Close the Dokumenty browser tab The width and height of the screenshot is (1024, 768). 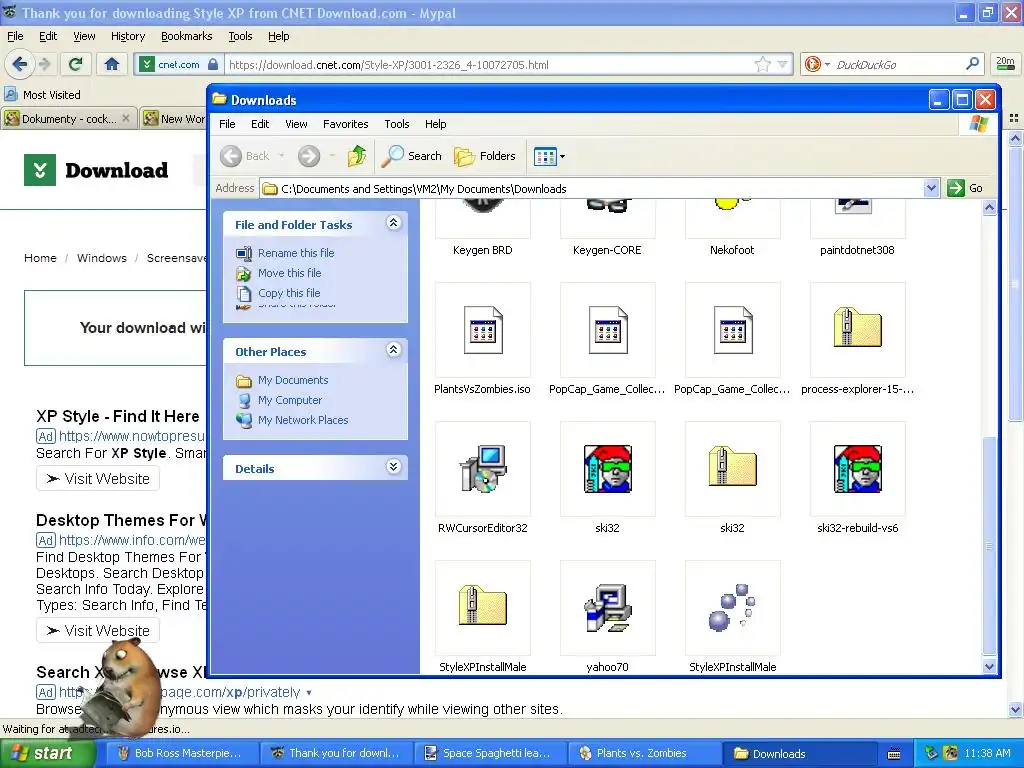126,118
